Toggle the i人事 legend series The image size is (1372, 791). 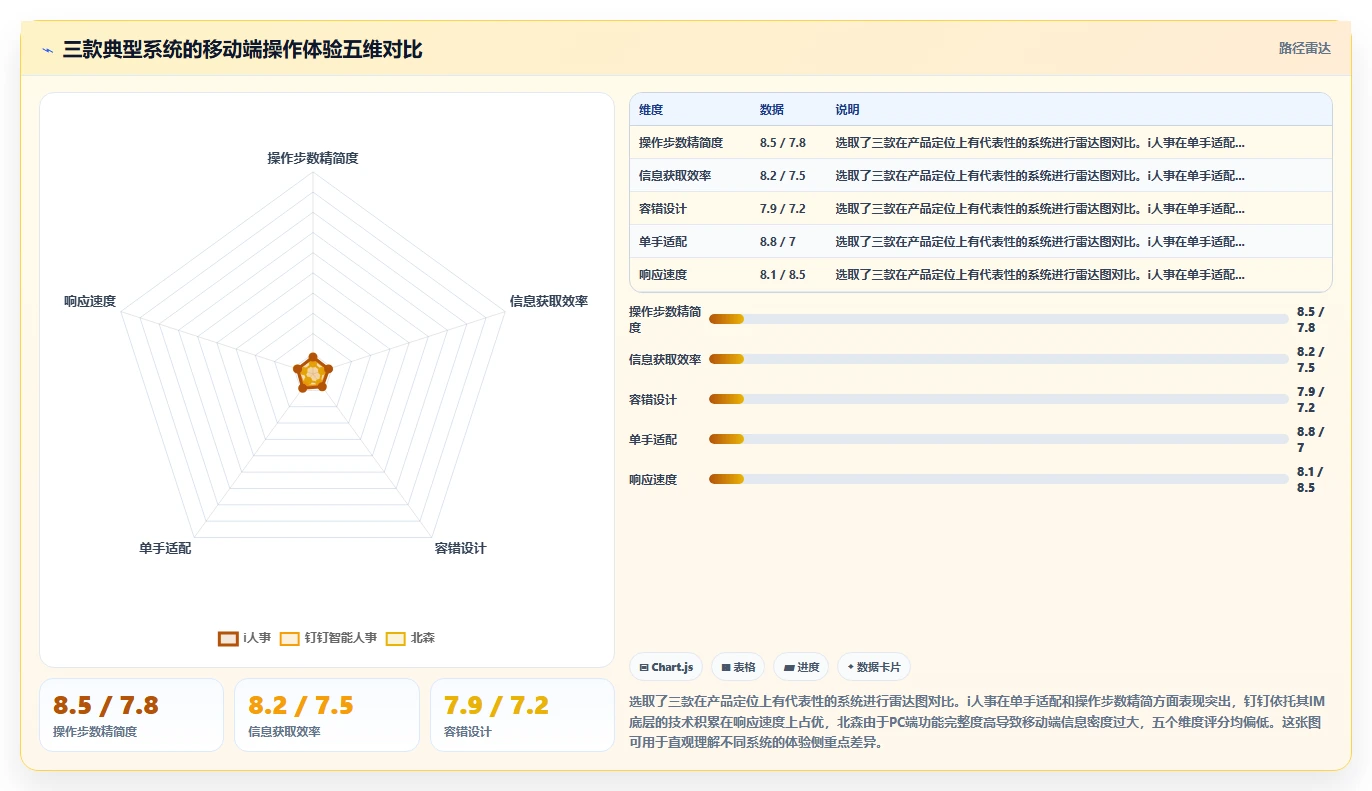(245, 638)
